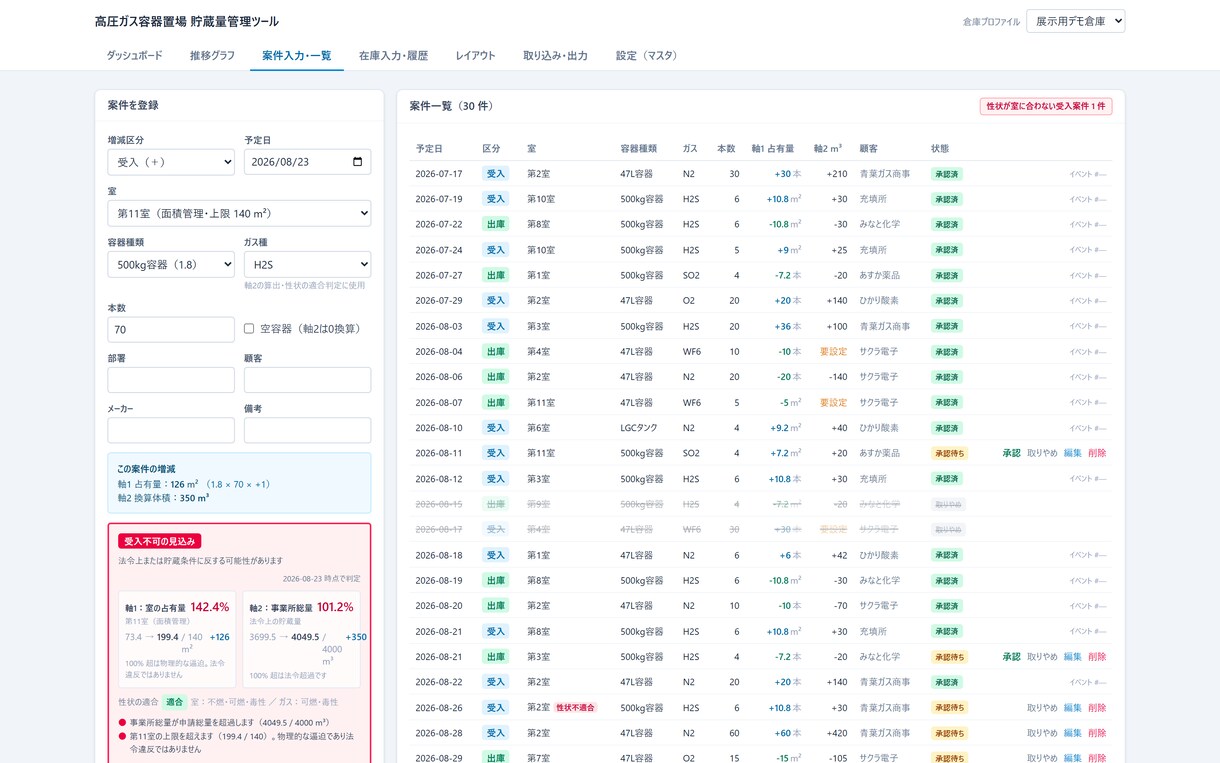Click the 受入不可の見込み warning label

[159, 541]
